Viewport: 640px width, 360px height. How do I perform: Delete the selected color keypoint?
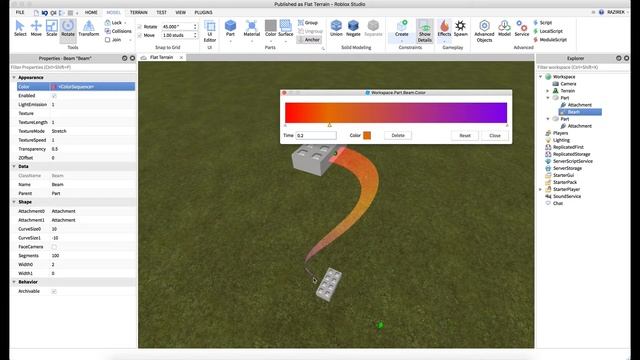398,136
